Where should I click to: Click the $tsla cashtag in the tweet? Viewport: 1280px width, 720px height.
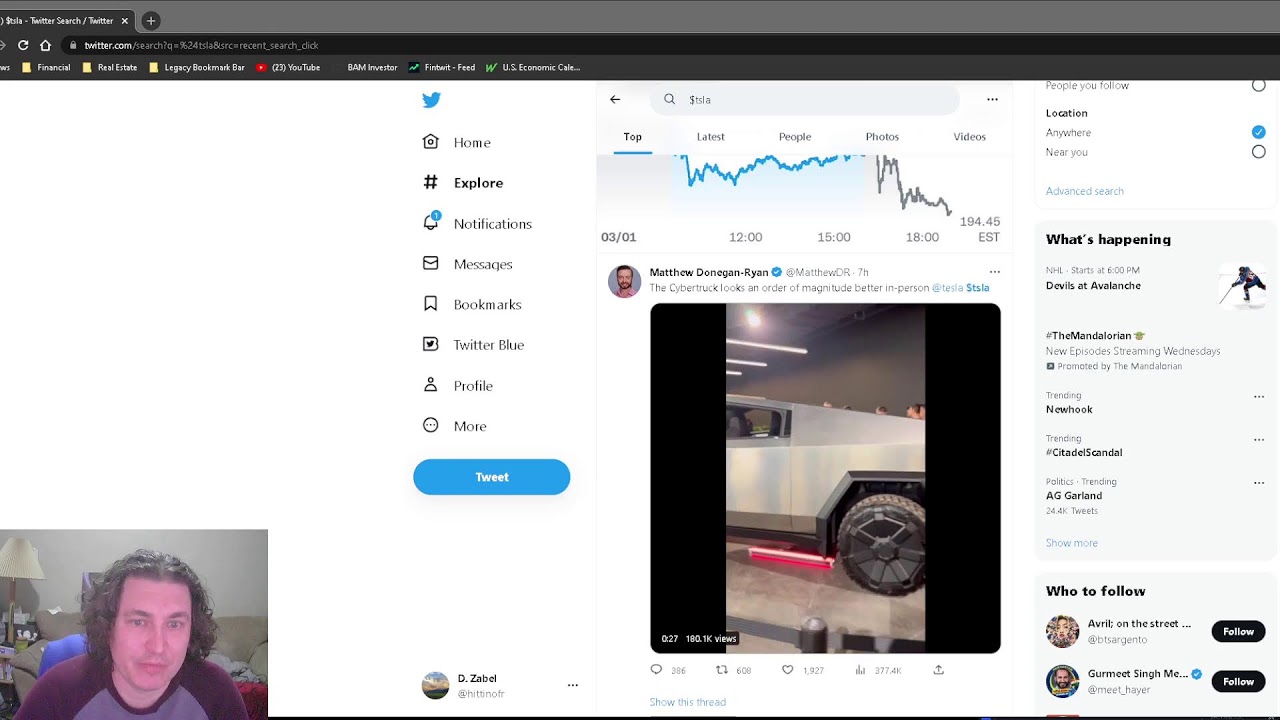pyautogui.click(x=978, y=288)
